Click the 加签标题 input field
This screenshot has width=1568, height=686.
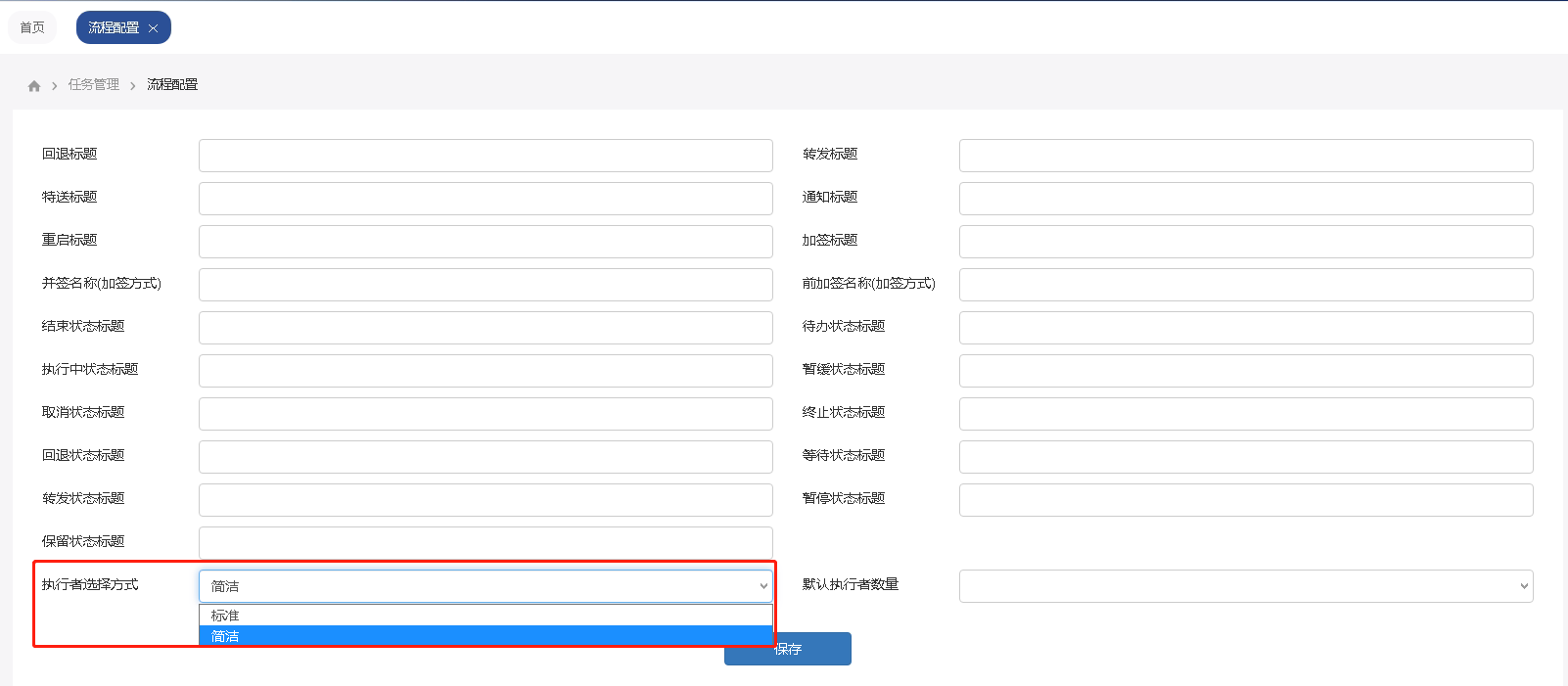(1245, 242)
